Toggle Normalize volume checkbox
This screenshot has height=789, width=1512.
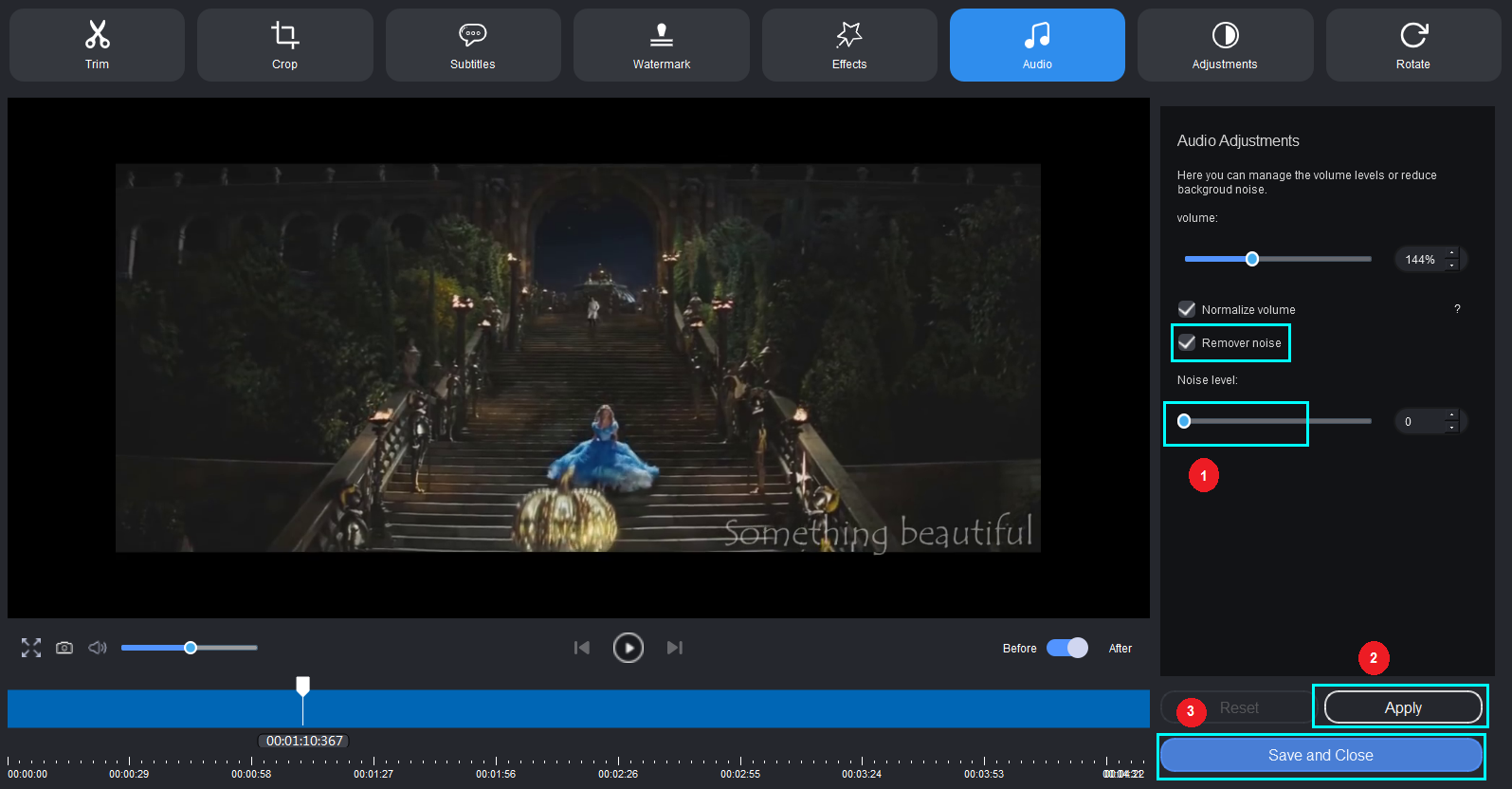pyautogui.click(x=1187, y=309)
